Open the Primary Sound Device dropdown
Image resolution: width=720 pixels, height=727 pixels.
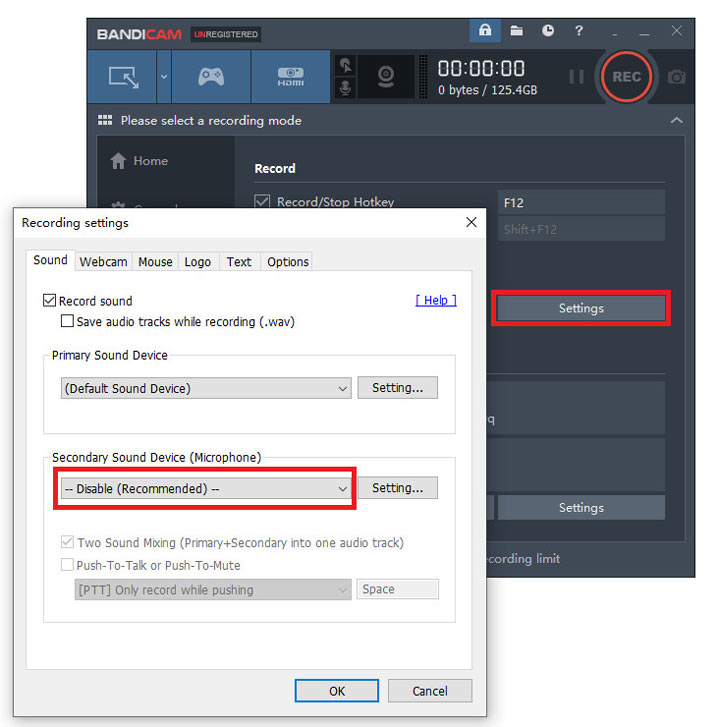pyautogui.click(x=205, y=388)
